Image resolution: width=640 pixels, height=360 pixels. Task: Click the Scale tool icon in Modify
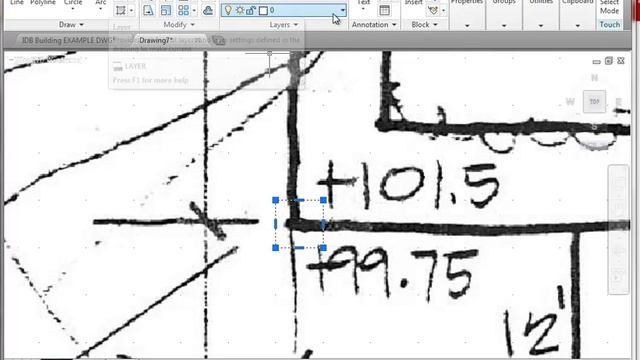click(x=149, y=10)
